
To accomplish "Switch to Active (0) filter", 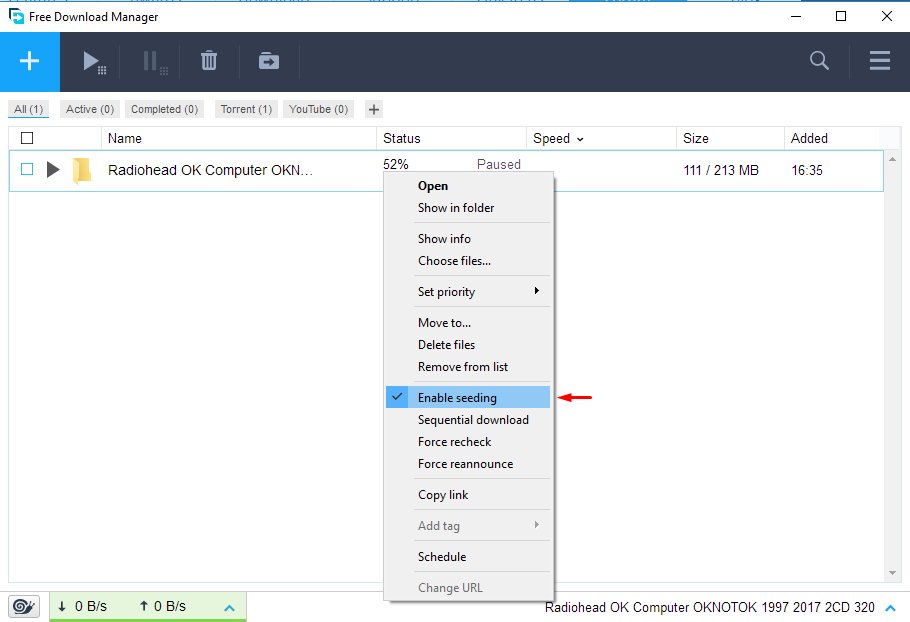I will [90, 109].
